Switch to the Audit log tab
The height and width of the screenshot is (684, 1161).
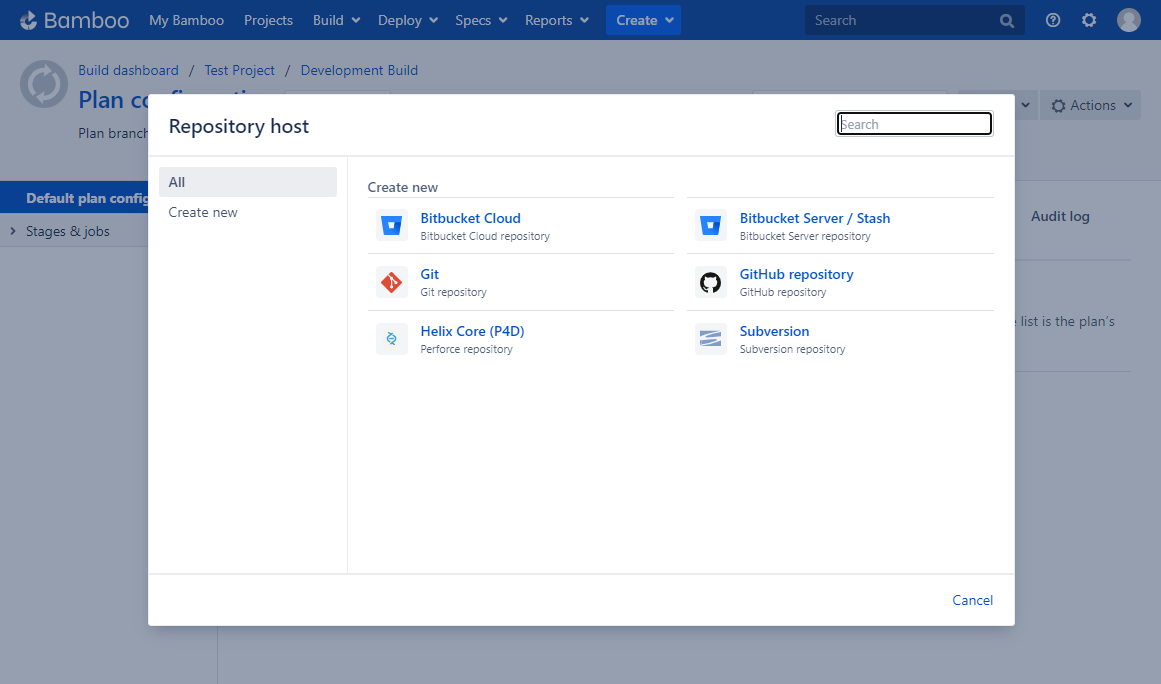[1060, 216]
